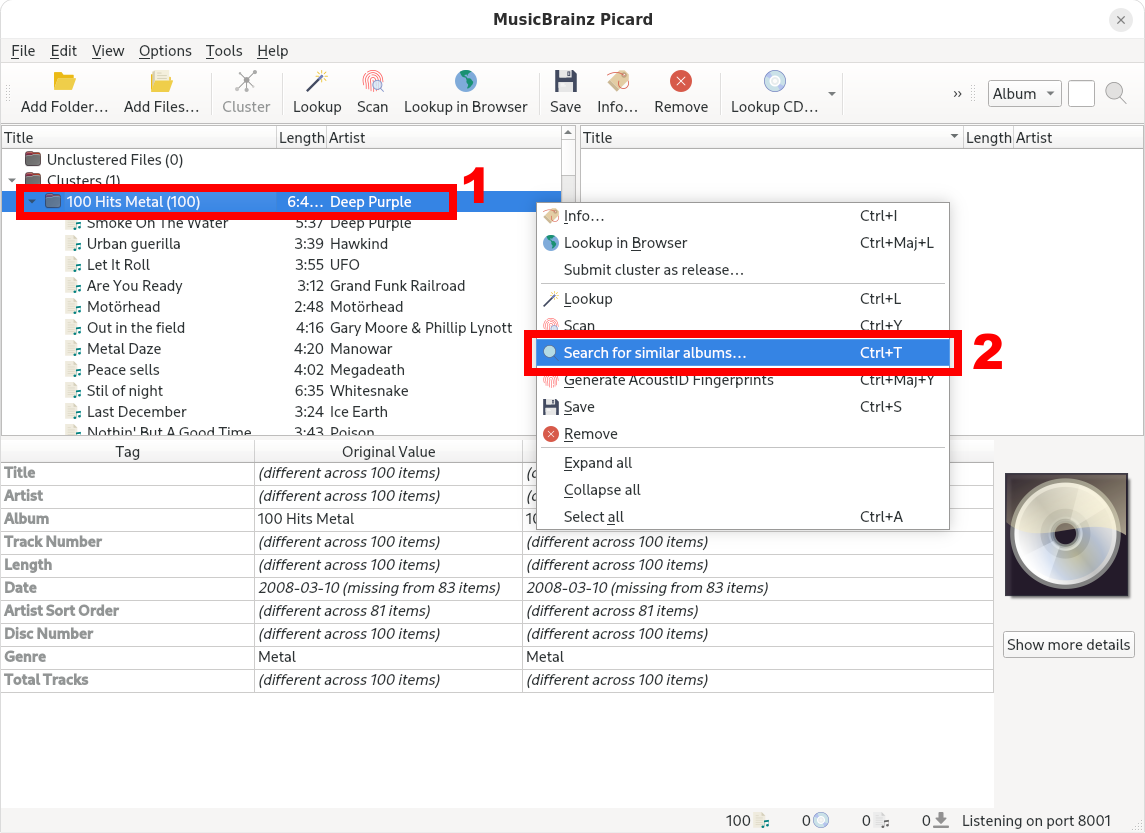Image resolution: width=1145 pixels, height=833 pixels.
Task: Open the toolbar Info tag icon
Action: [617, 83]
